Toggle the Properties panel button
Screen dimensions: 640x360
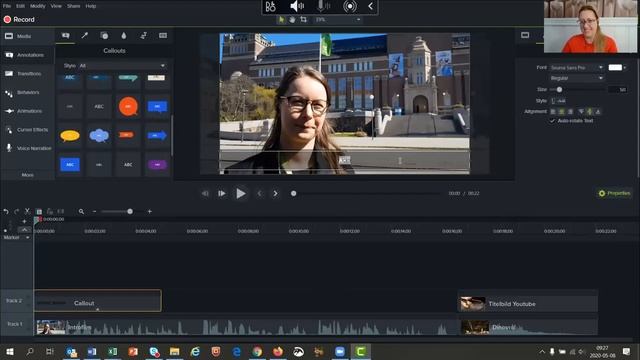614,193
